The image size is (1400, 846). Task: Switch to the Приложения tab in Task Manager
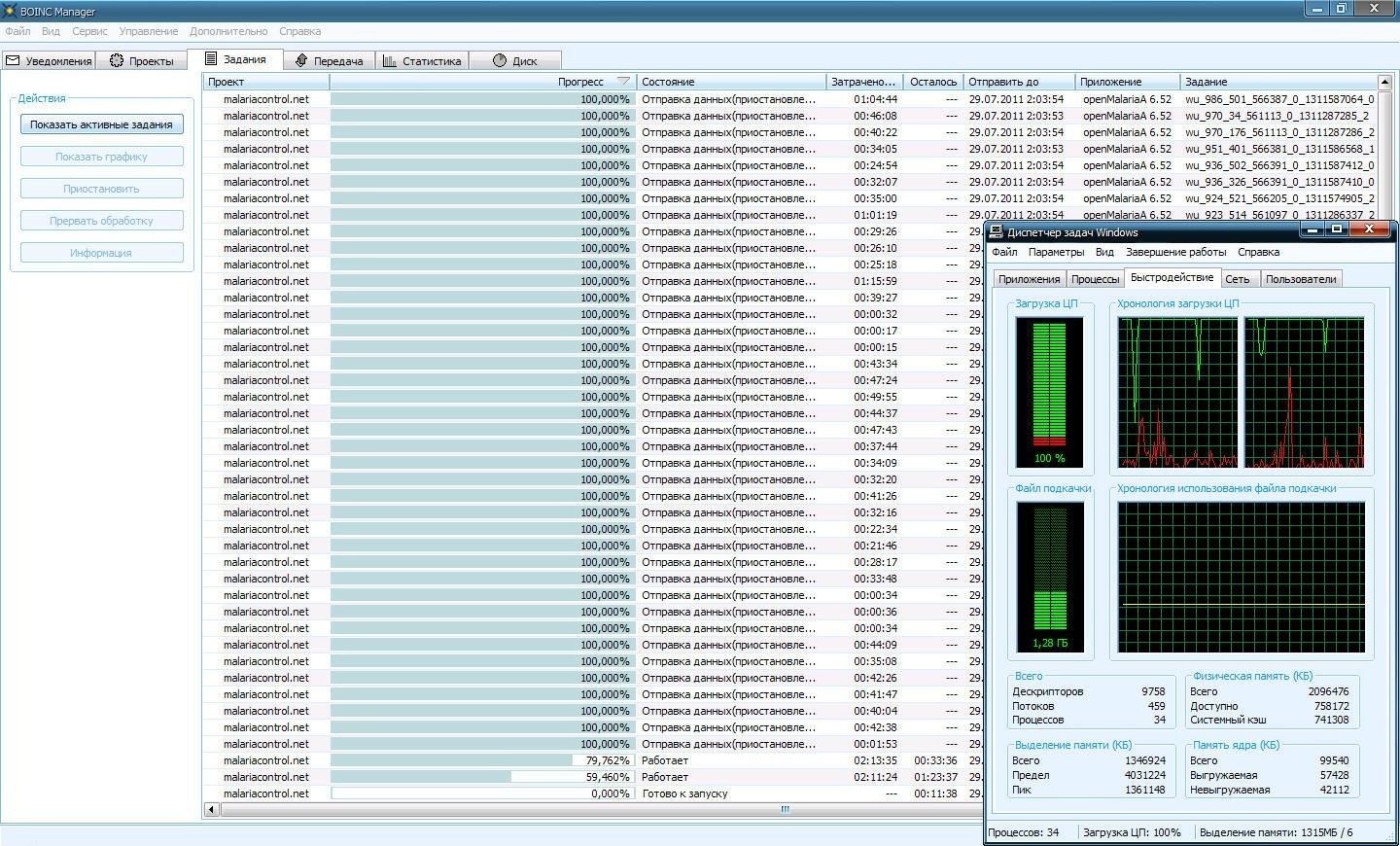pos(1029,279)
